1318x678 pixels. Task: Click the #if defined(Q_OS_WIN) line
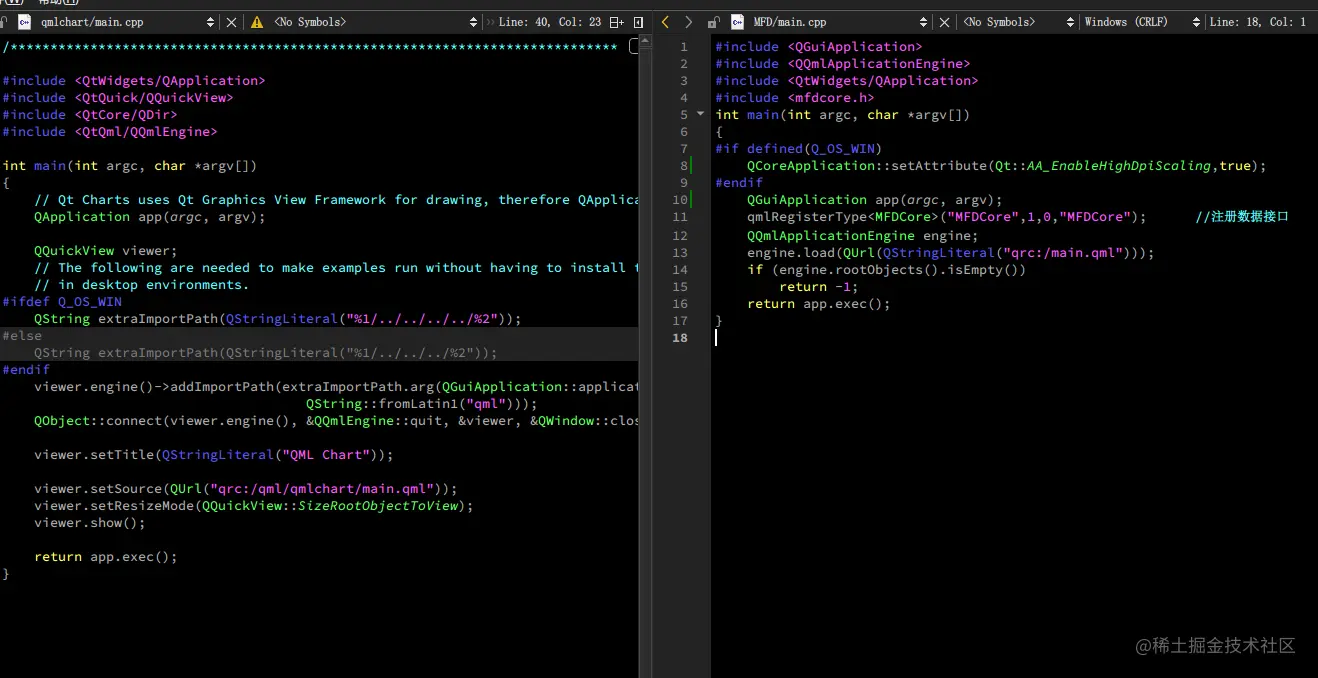[798, 149]
